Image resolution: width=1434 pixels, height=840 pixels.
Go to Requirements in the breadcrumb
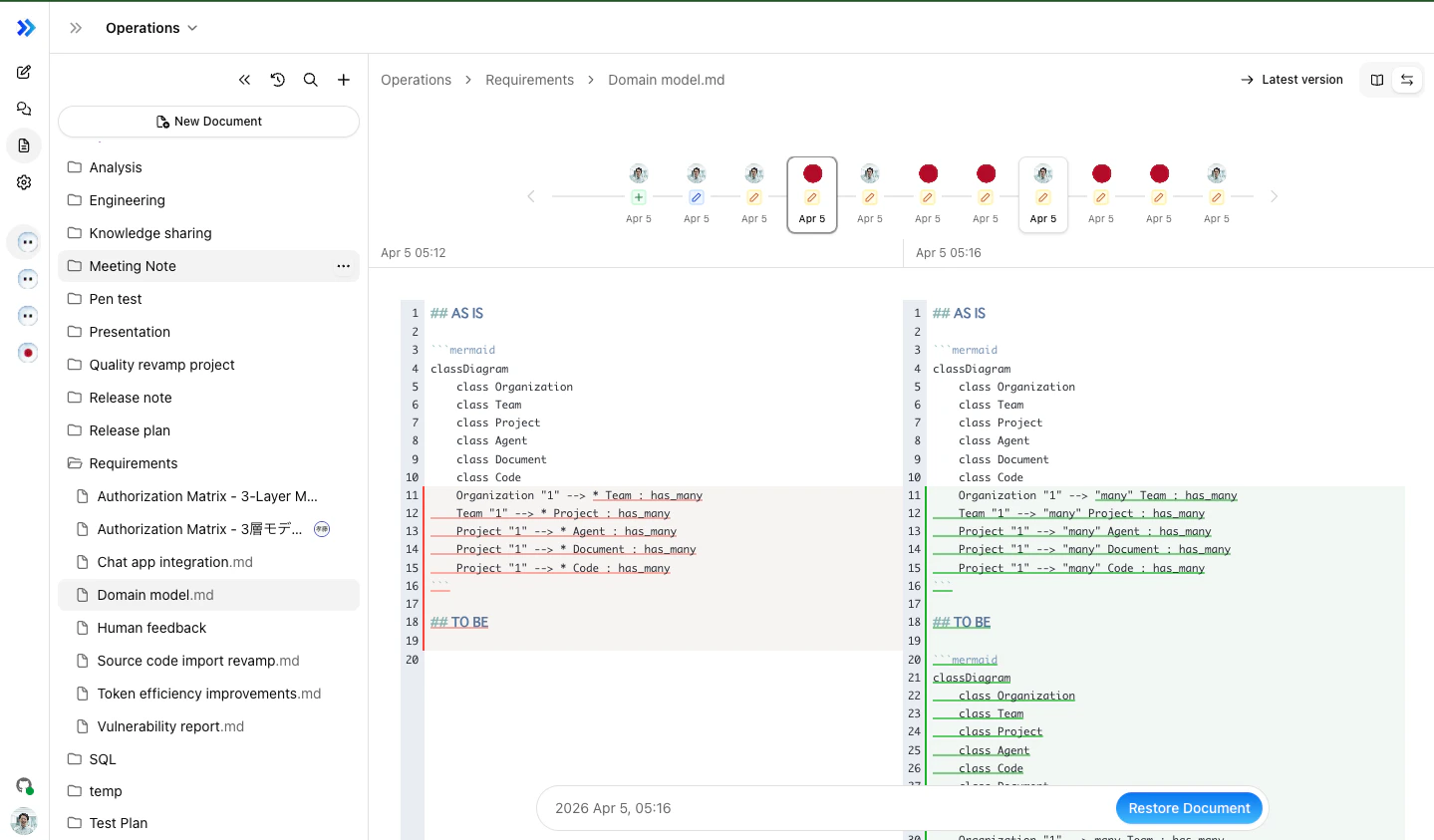coord(529,80)
